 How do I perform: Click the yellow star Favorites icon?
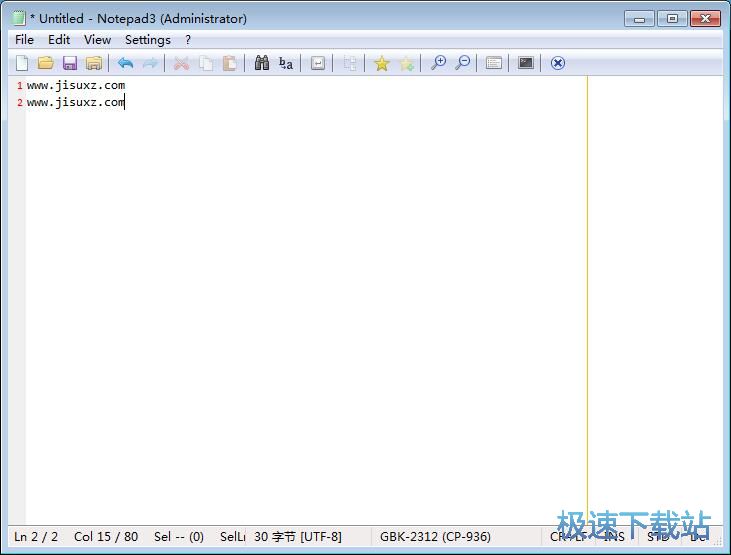pyautogui.click(x=381, y=63)
